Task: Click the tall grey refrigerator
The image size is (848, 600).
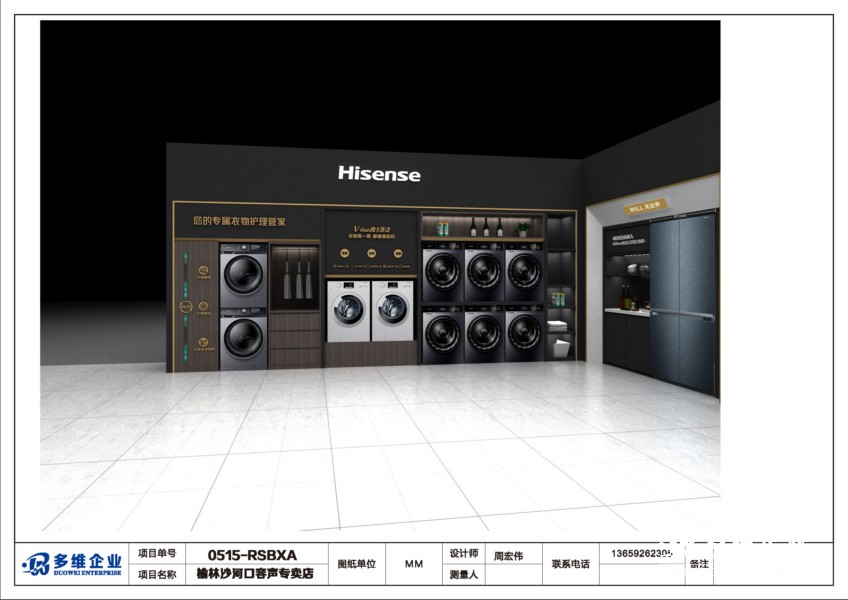Action: 683,301
